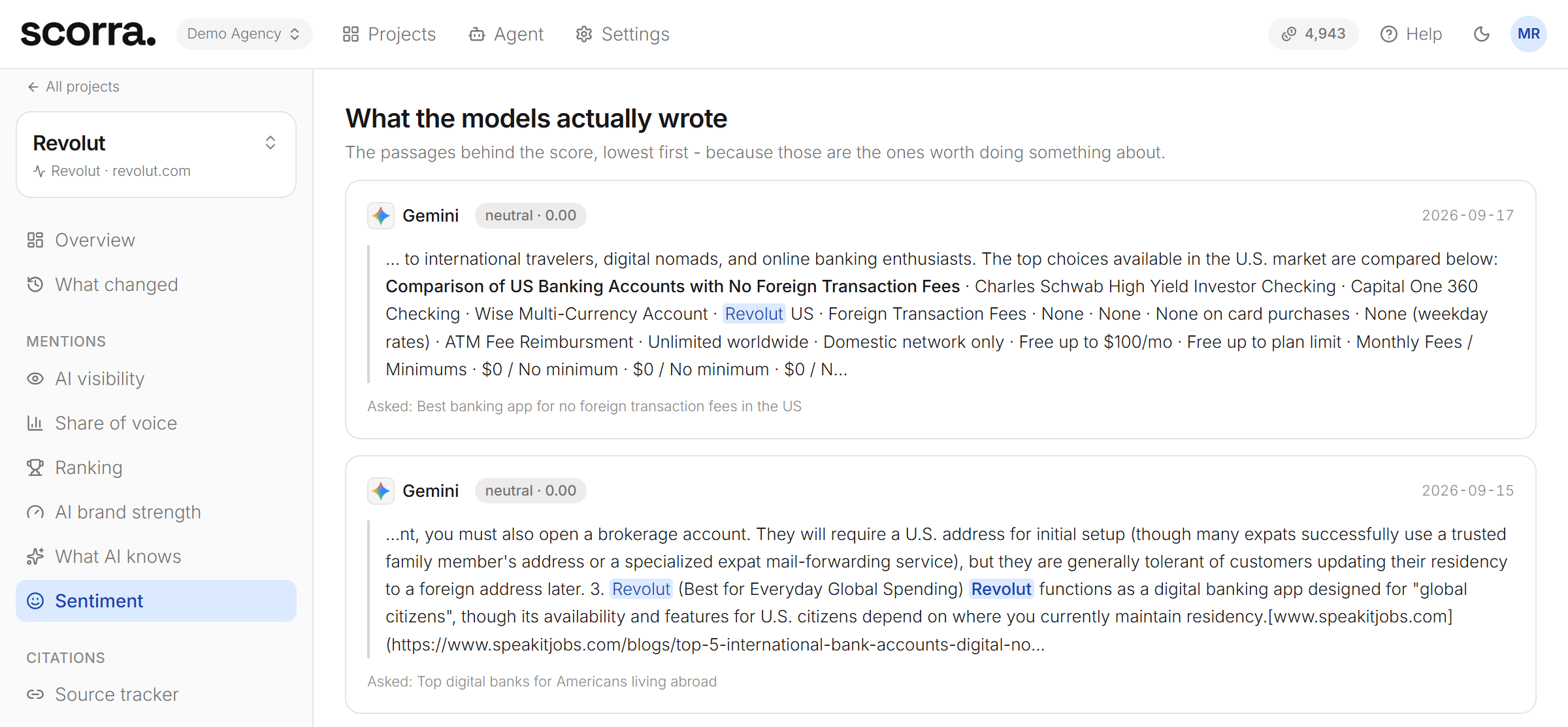
Task: Click the Source tracker link icon
Action: pyautogui.click(x=35, y=694)
